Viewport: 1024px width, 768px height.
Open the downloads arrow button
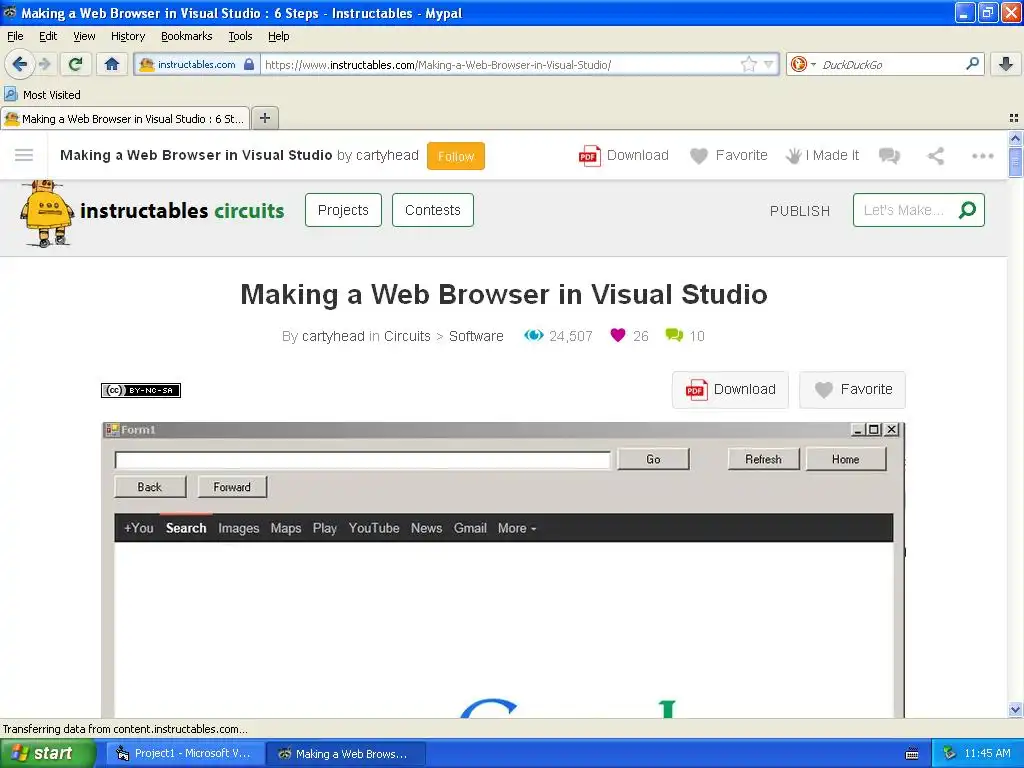(1006, 64)
